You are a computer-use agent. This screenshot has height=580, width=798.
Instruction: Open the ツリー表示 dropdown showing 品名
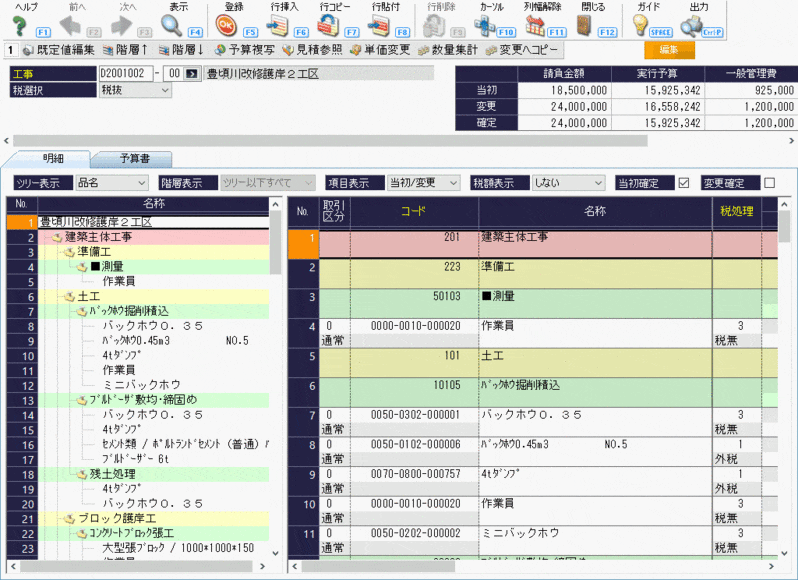111,183
